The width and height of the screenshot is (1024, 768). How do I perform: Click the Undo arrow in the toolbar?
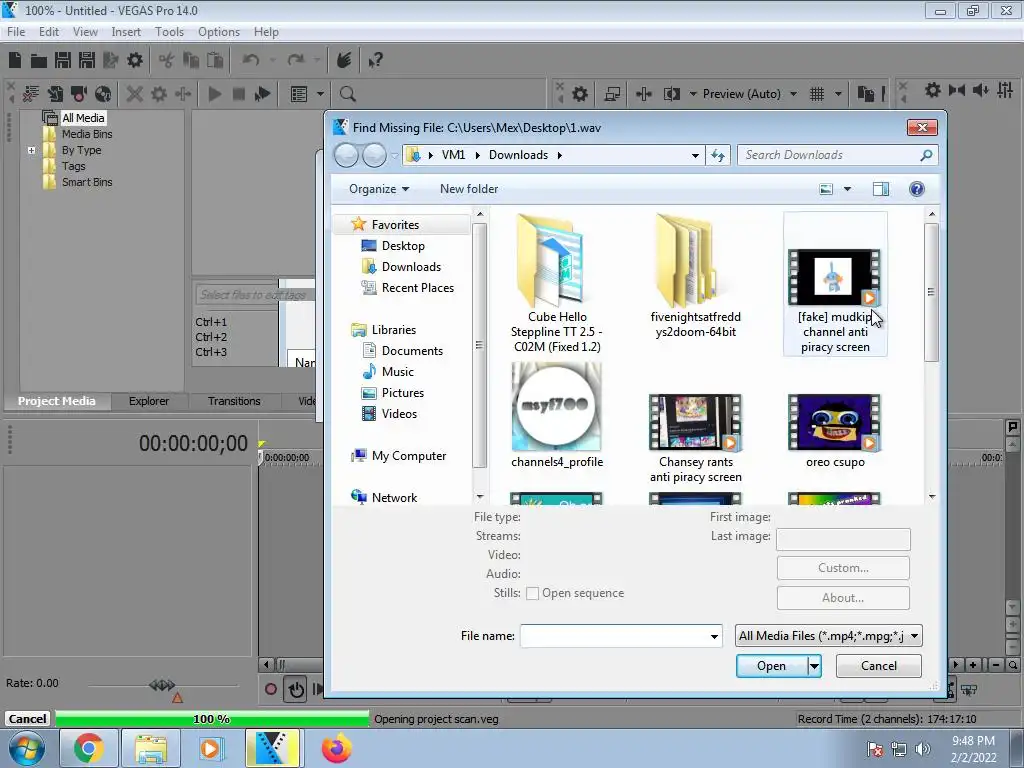[250, 60]
